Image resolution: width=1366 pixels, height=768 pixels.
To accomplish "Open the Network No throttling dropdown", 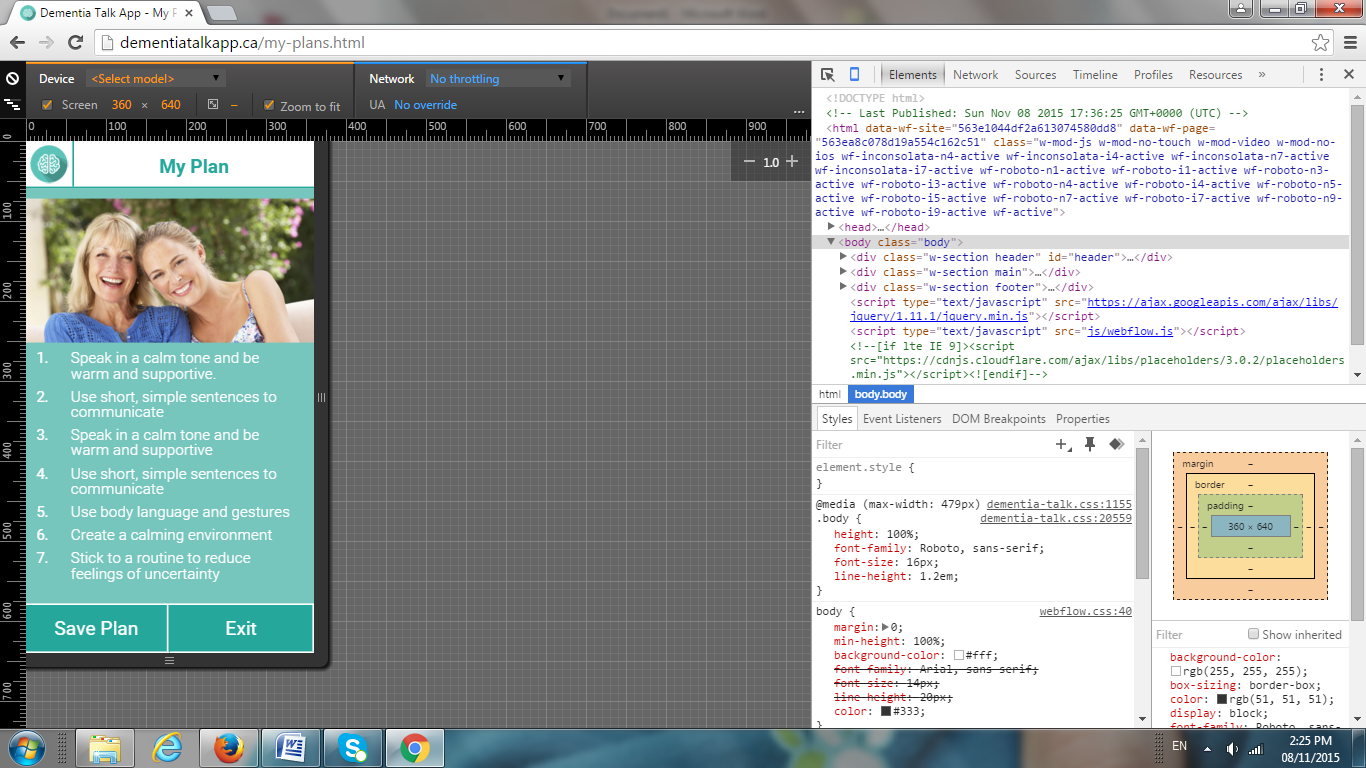I will pyautogui.click(x=498, y=78).
